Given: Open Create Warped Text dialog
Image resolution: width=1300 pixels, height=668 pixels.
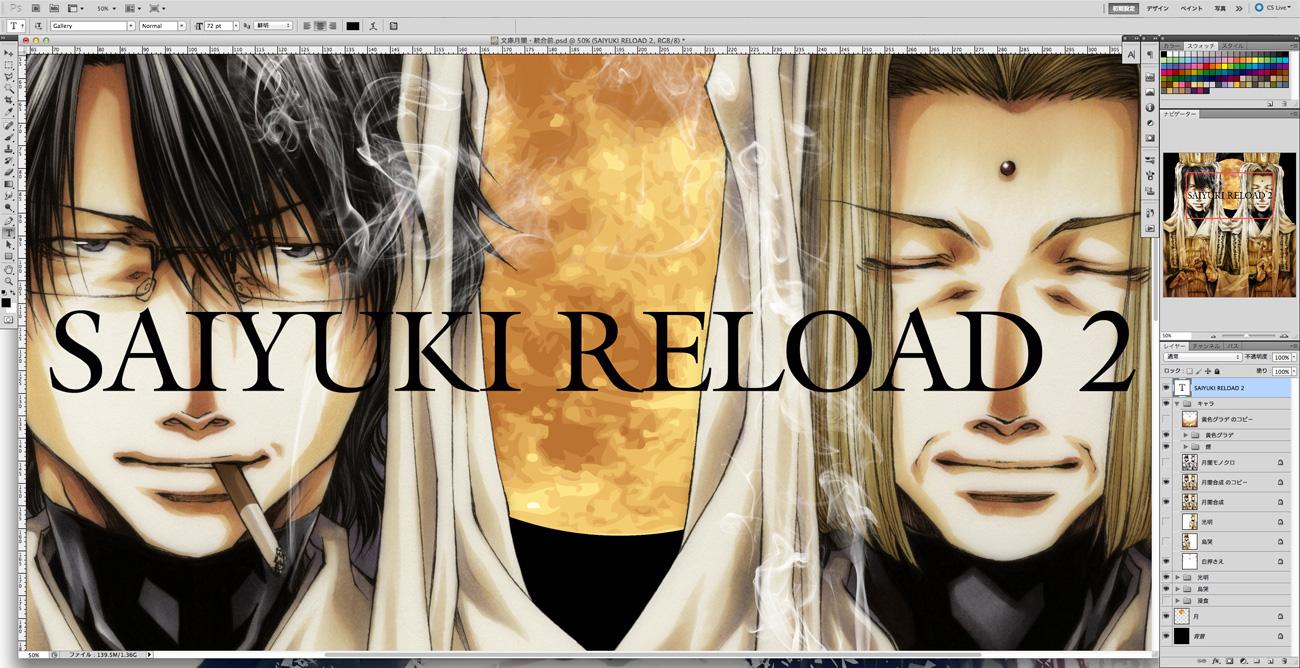Looking at the screenshot, I should 374,25.
